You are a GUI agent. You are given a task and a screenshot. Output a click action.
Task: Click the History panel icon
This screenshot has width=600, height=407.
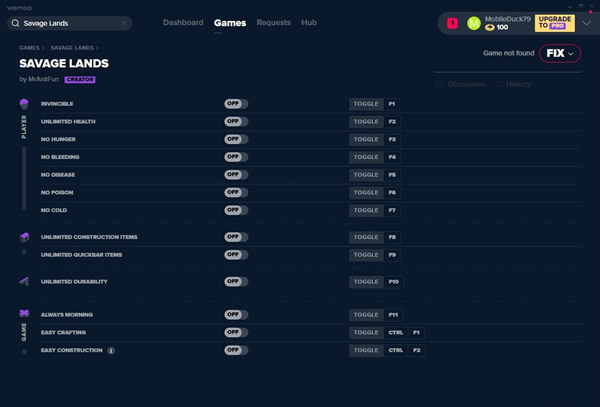(x=499, y=84)
